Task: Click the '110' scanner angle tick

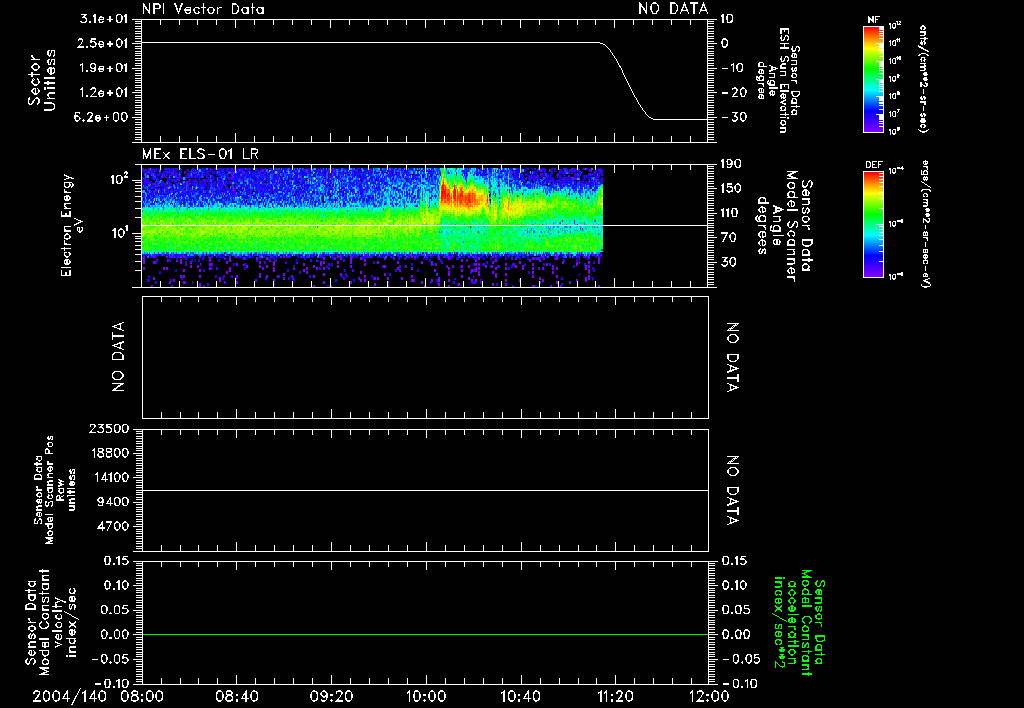Action: [x=731, y=213]
